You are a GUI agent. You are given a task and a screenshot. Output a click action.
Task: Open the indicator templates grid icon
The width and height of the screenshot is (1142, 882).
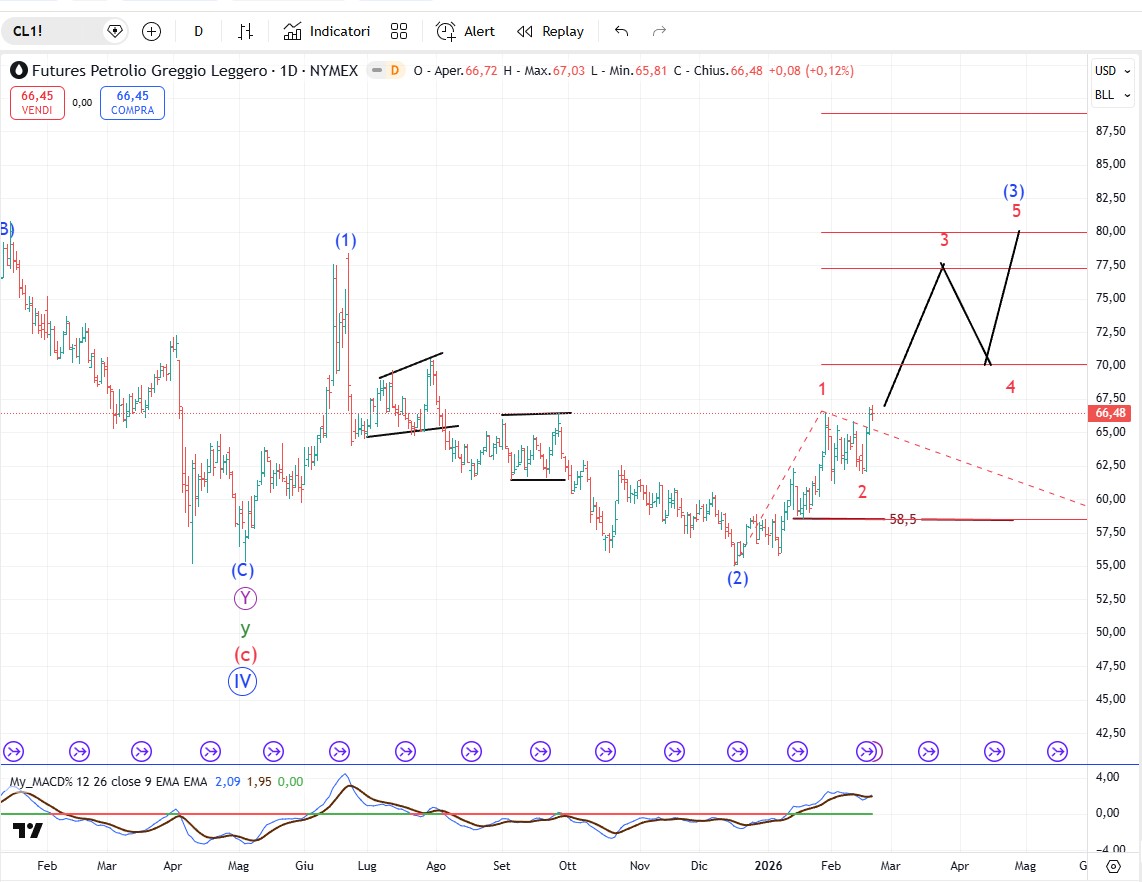coord(398,31)
